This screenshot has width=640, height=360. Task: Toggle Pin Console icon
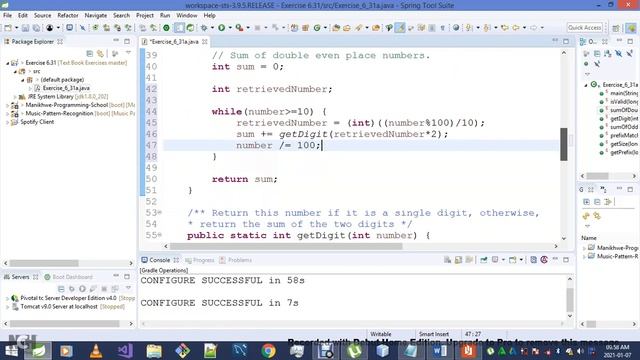click(484, 260)
